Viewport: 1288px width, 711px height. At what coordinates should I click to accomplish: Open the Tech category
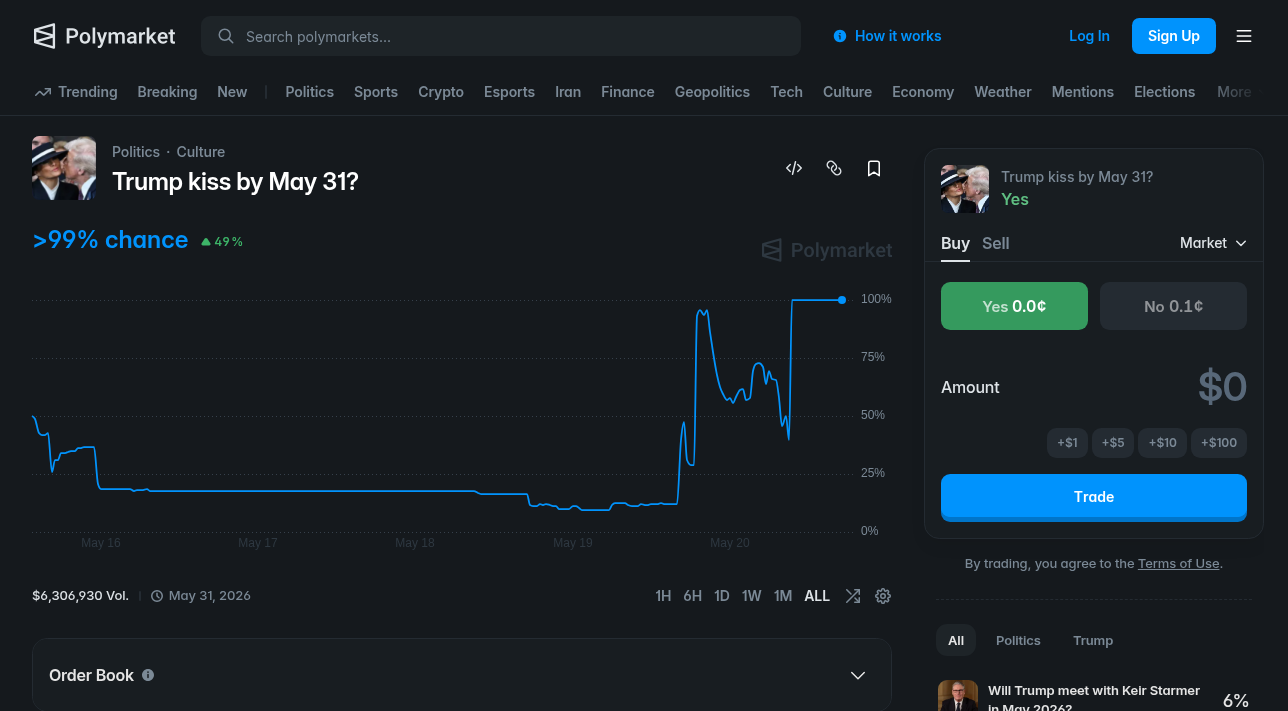click(x=786, y=92)
